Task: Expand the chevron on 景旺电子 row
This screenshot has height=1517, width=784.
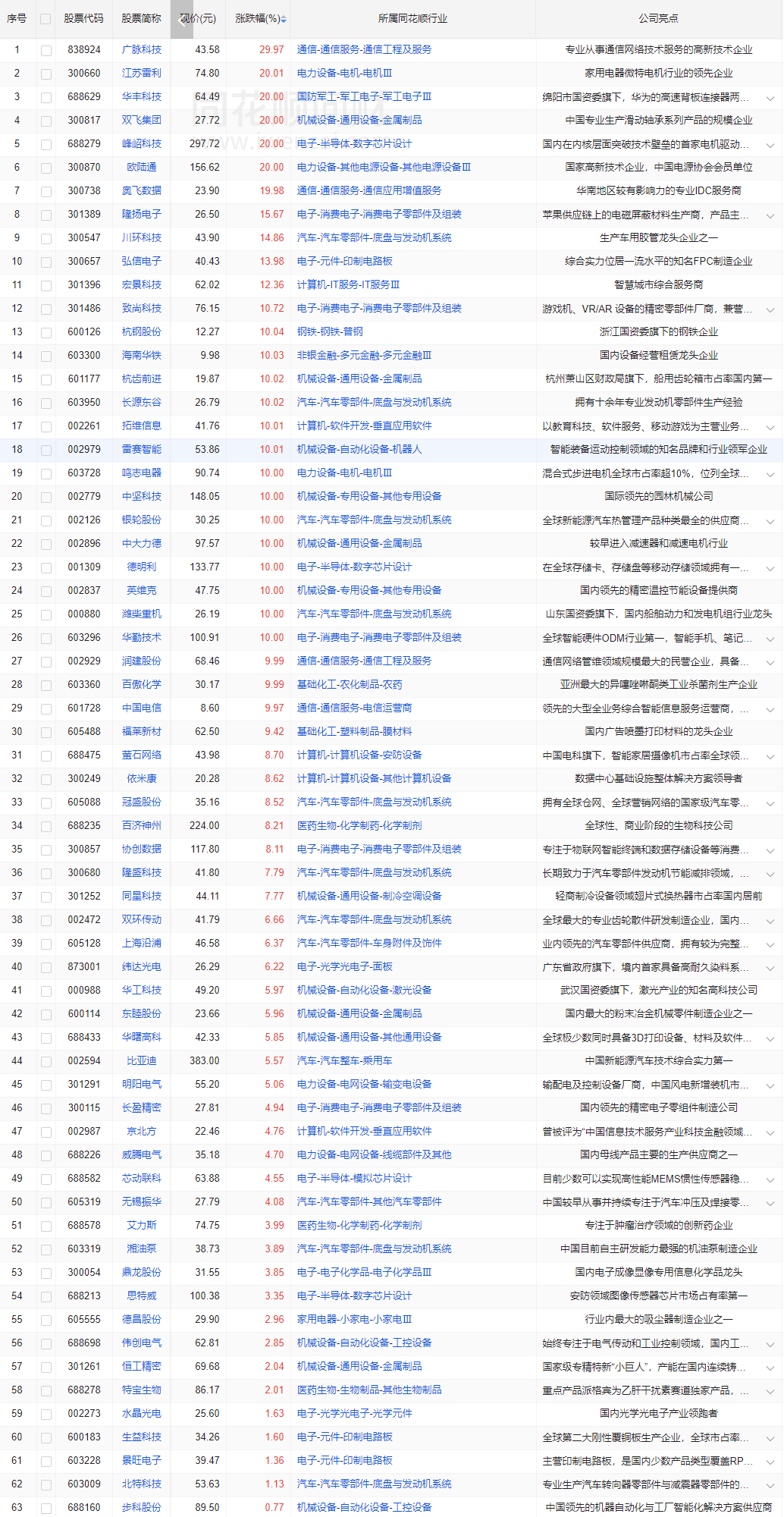Action: click(x=770, y=1462)
